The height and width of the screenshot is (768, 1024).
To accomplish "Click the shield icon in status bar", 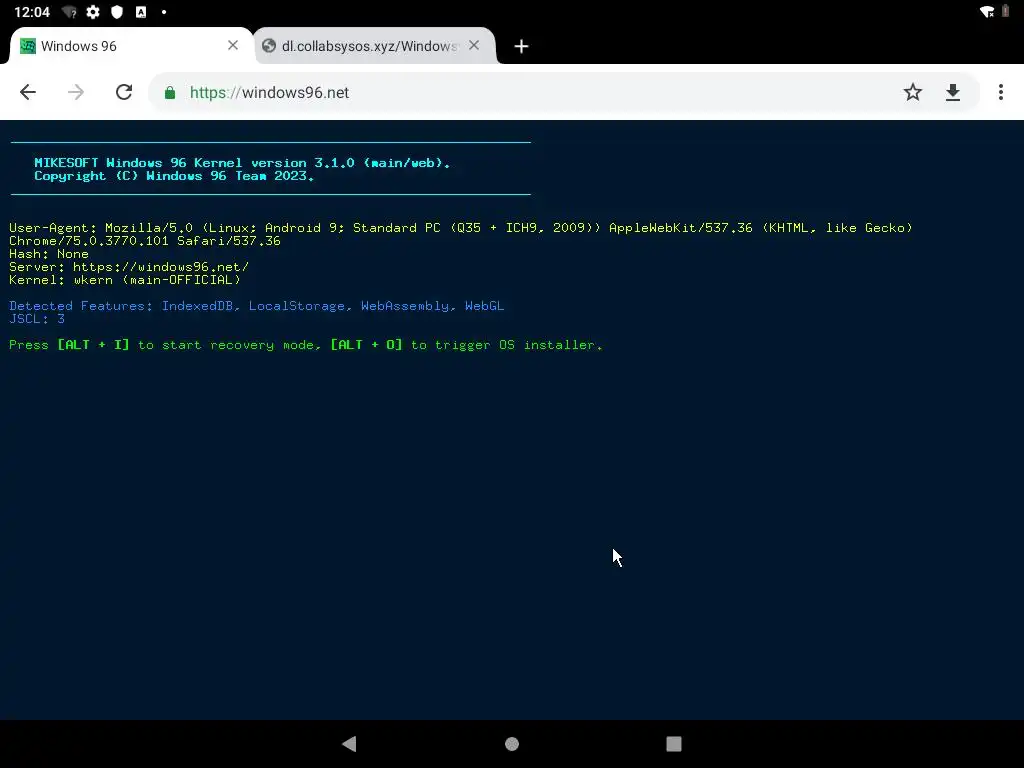I will [x=117, y=12].
